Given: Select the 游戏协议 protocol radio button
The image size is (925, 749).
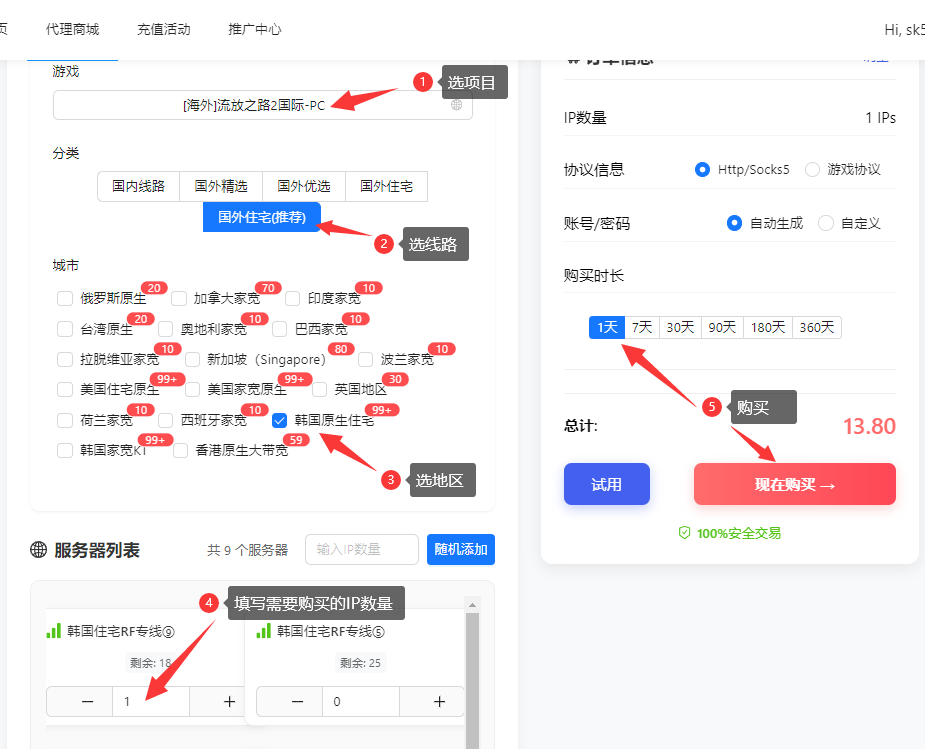Looking at the screenshot, I should tap(812, 169).
